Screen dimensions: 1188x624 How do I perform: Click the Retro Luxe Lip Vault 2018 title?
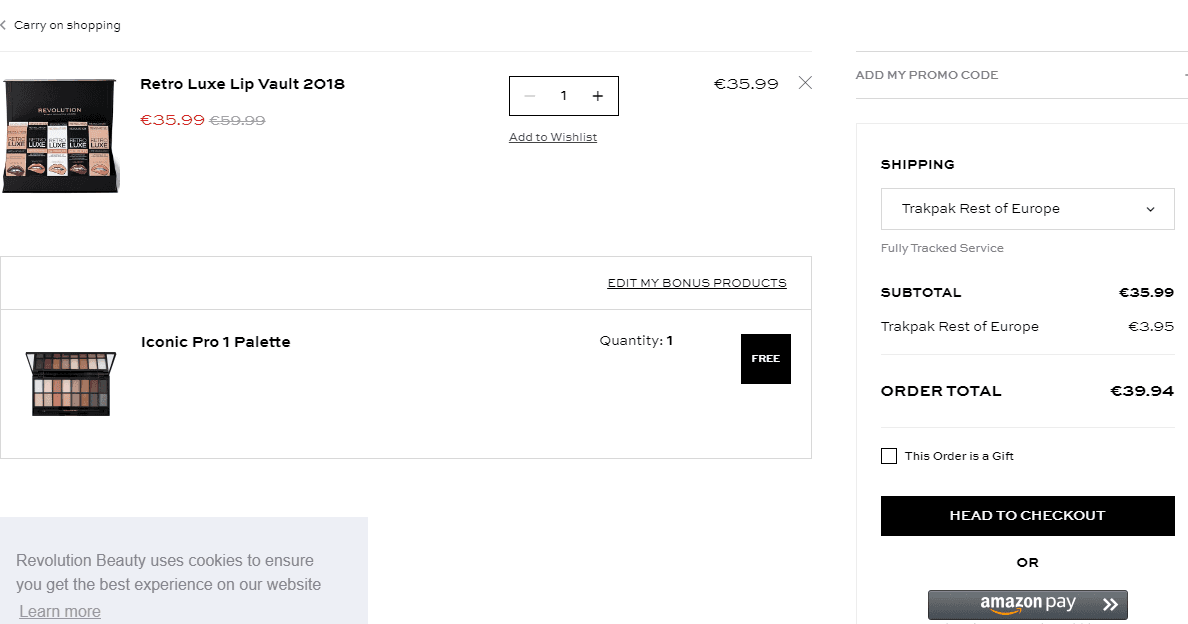point(242,84)
